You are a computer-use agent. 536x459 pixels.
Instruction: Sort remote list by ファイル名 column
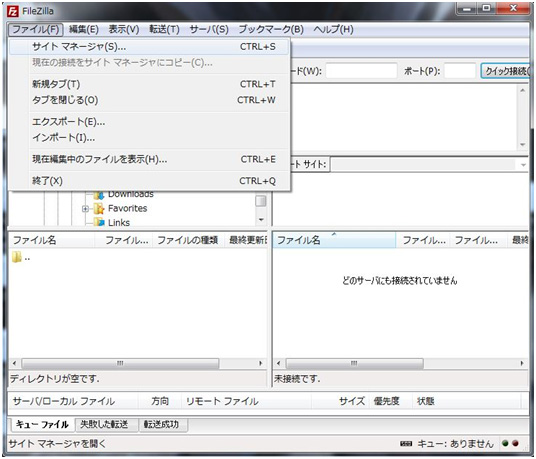tap(335, 240)
